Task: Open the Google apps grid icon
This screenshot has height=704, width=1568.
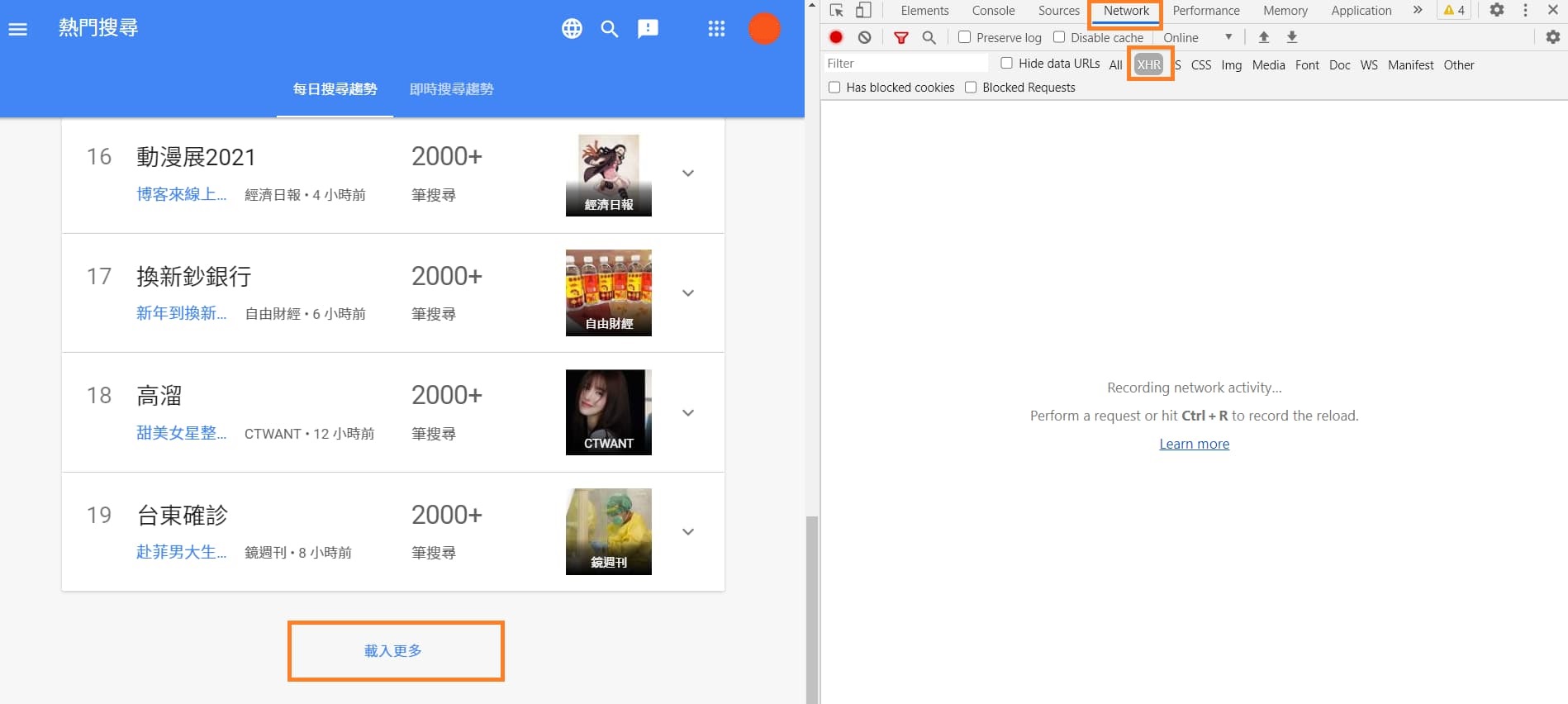Action: [x=716, y=29]
